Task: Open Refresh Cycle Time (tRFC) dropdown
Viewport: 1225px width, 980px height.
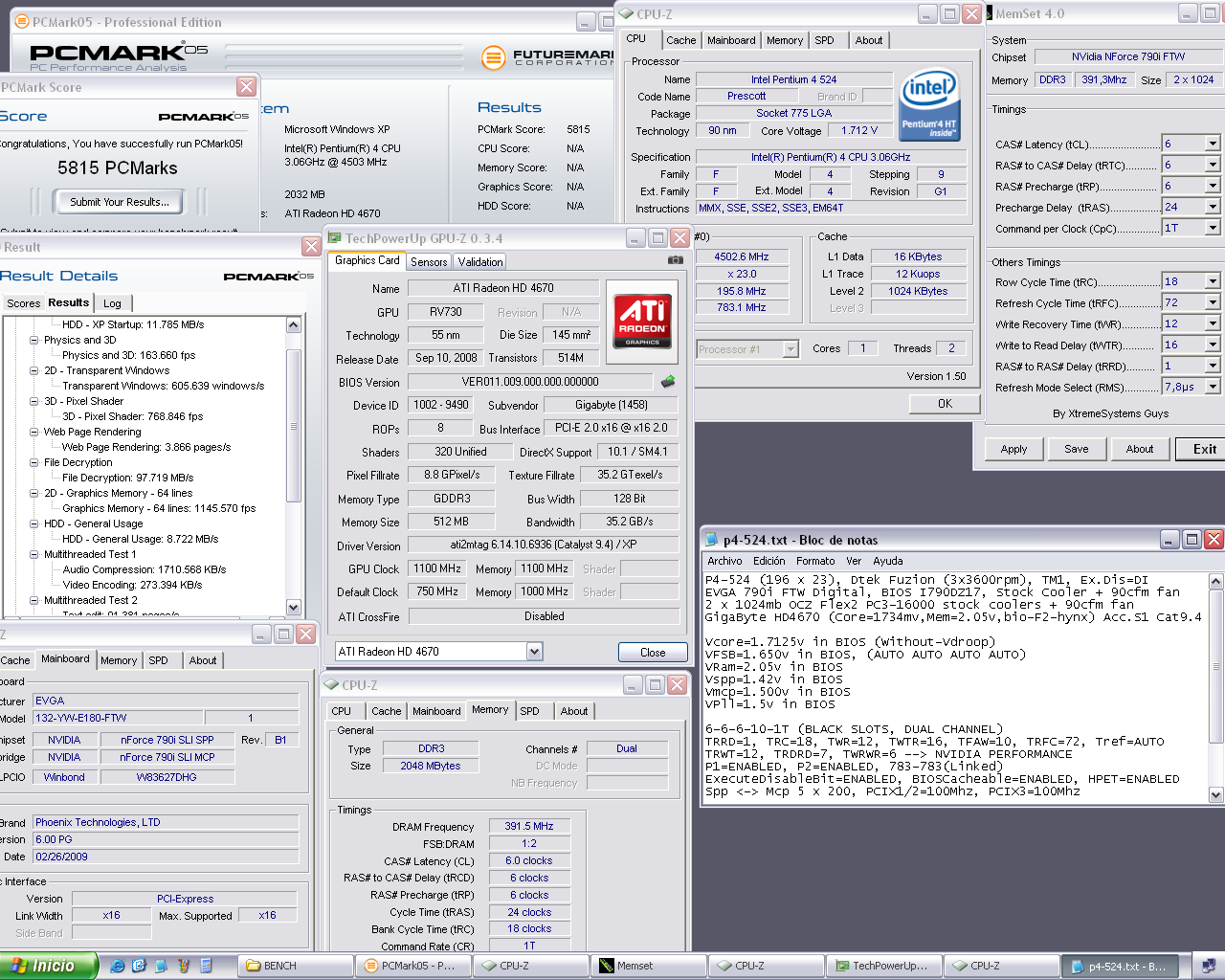Action: (1213, 302)
